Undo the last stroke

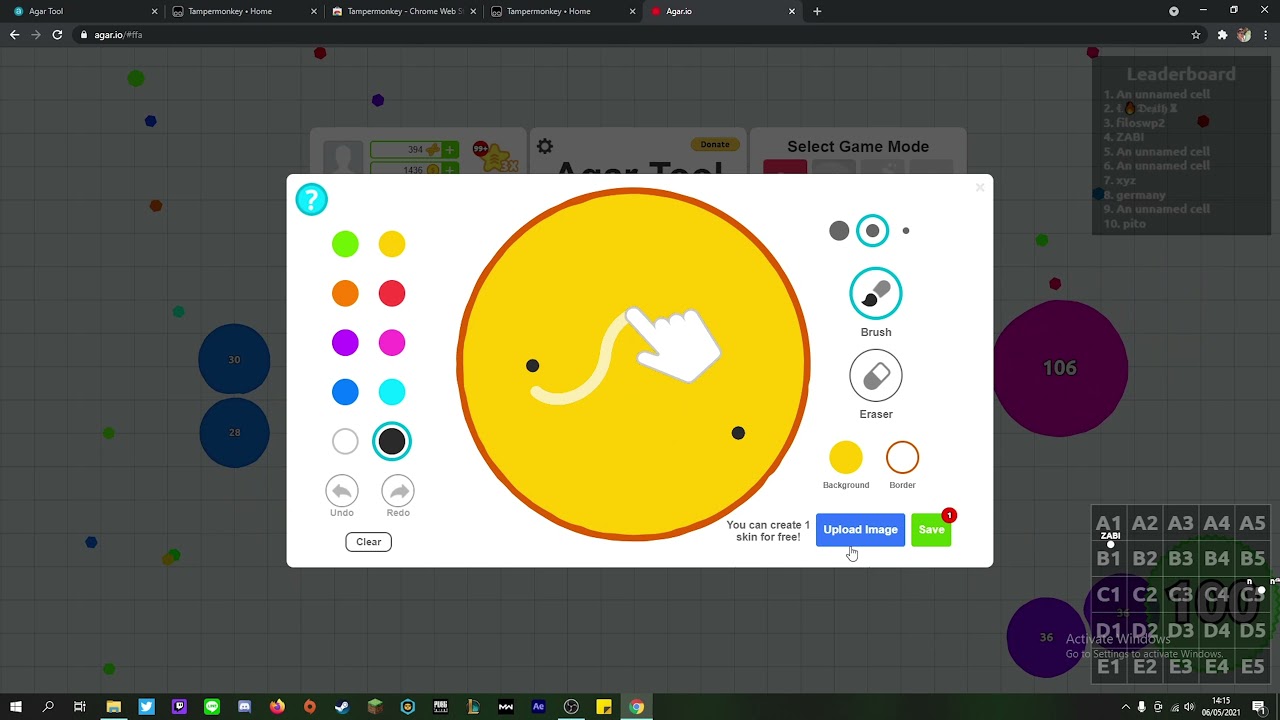click(x=342, y=491)
